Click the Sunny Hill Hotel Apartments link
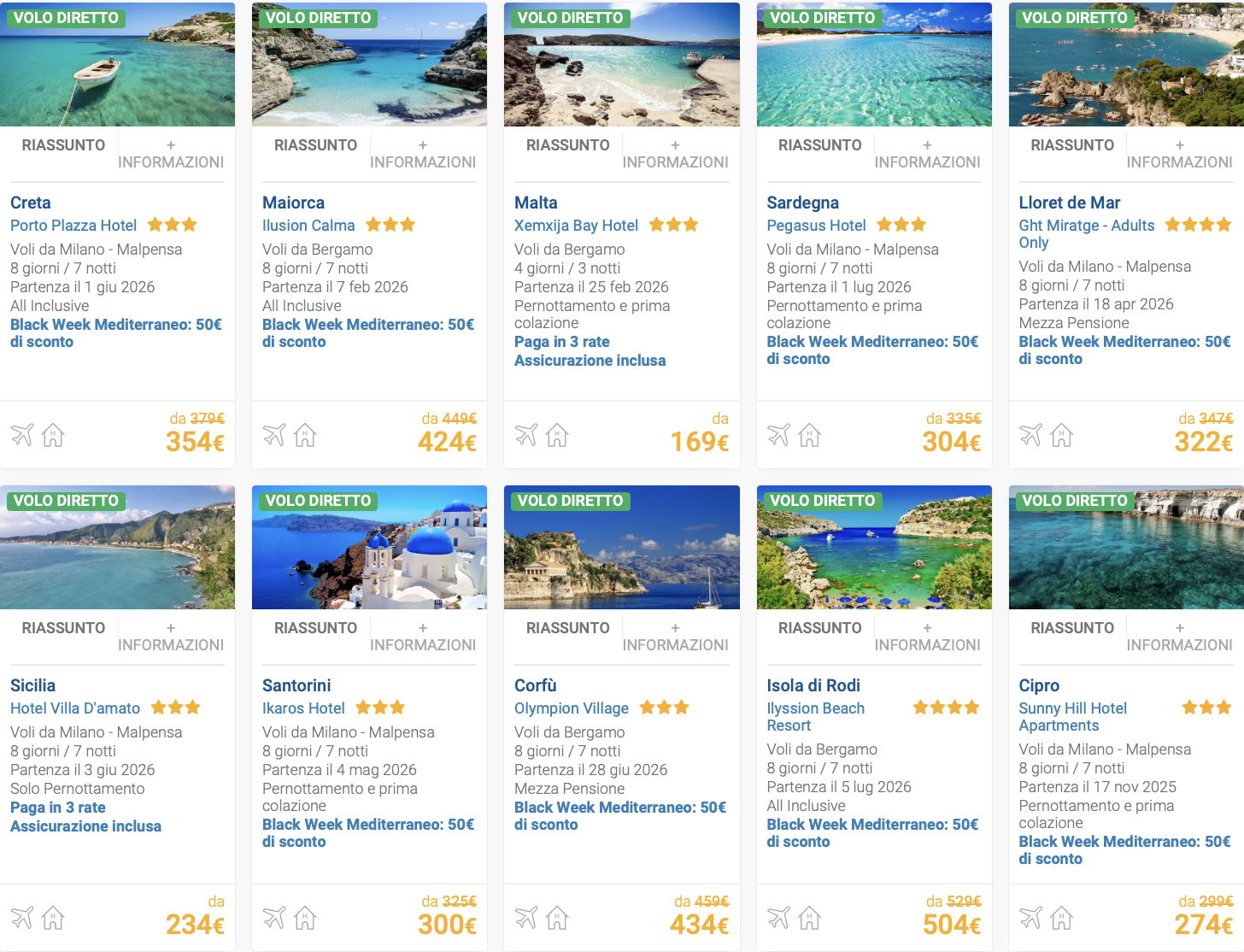 coord(1072,716)
